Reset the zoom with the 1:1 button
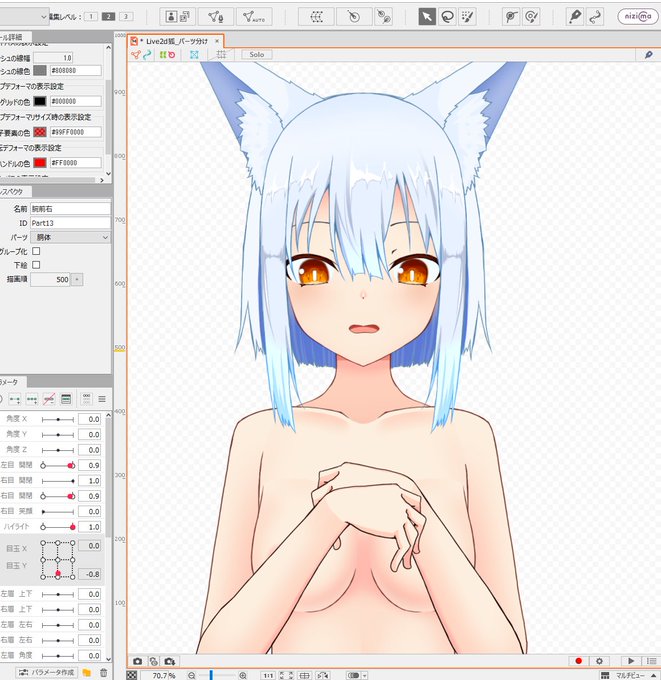The image size is (661, 680). [268, 675]
